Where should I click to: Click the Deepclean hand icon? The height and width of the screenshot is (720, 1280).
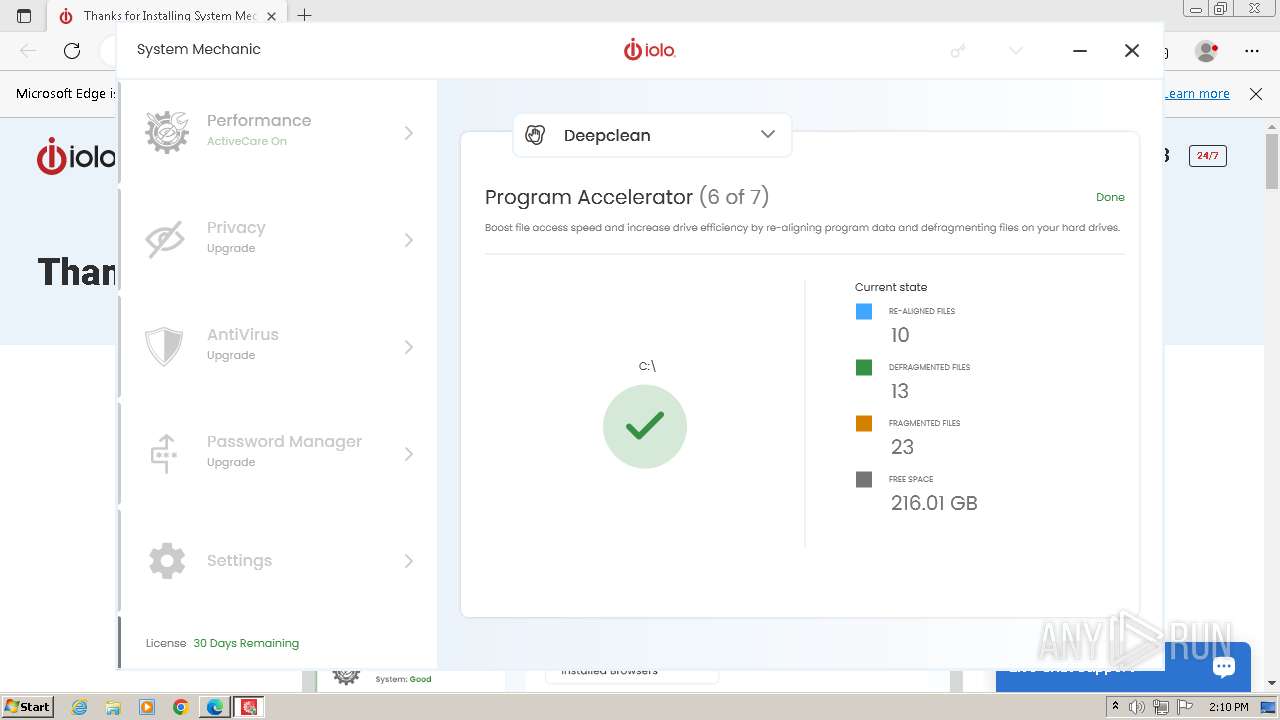(535, 135)
